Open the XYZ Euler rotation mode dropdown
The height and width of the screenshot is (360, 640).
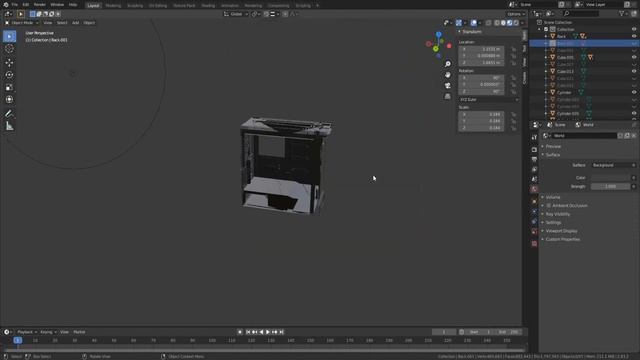[x=489, y=100]
